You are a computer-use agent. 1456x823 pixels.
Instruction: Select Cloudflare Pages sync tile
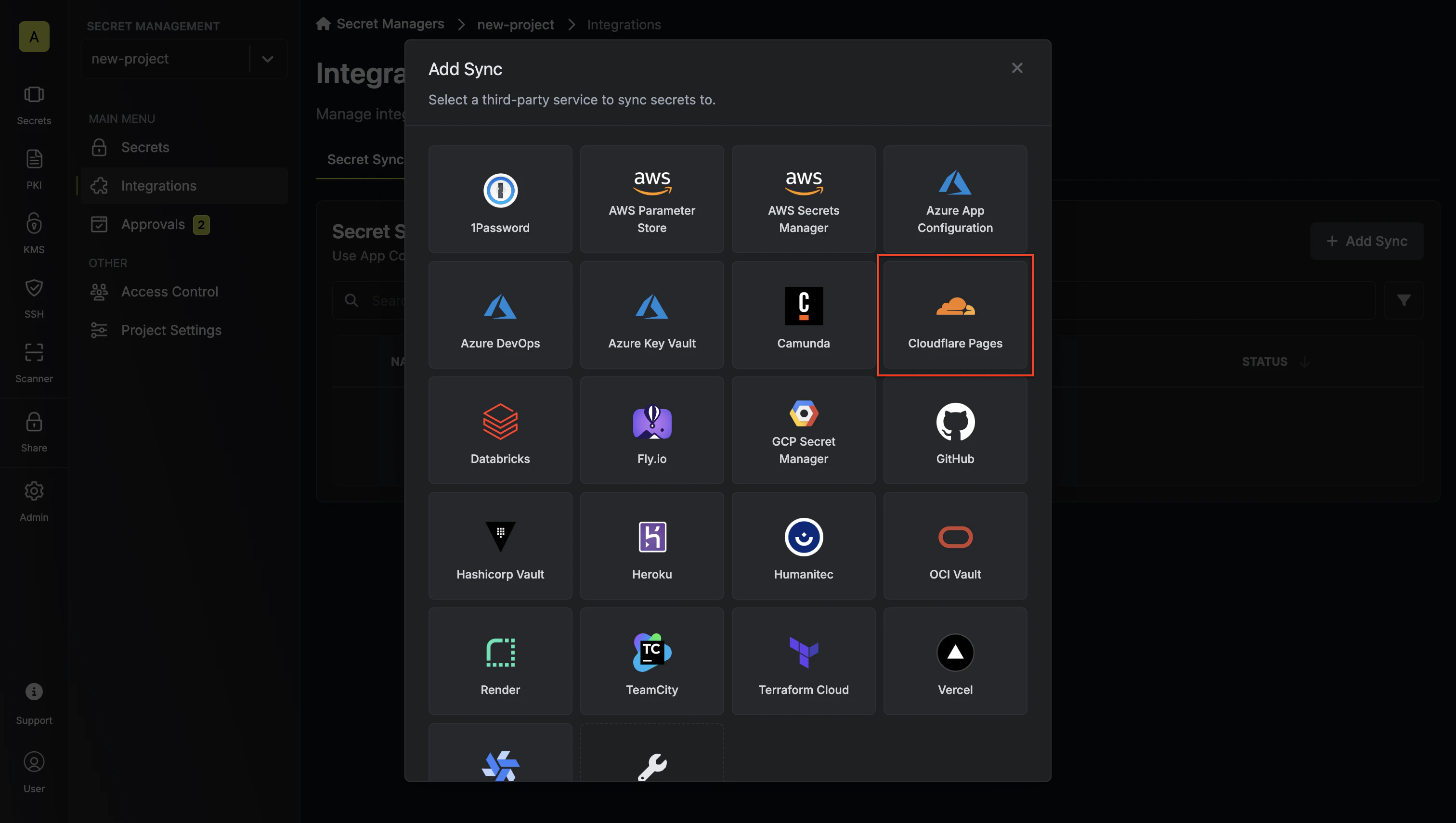point(954,314)
